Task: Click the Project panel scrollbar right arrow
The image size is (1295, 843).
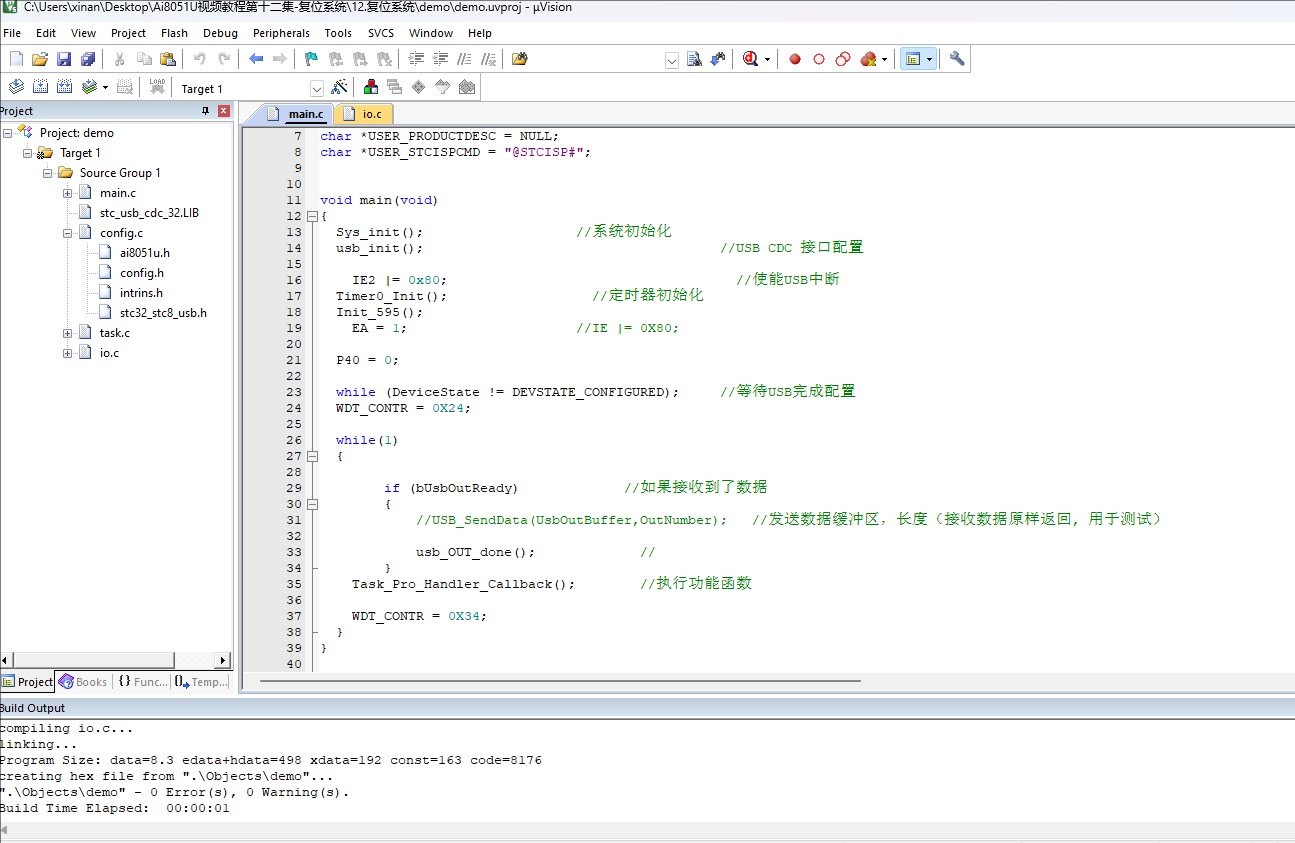Action: (x=223, y=660)
